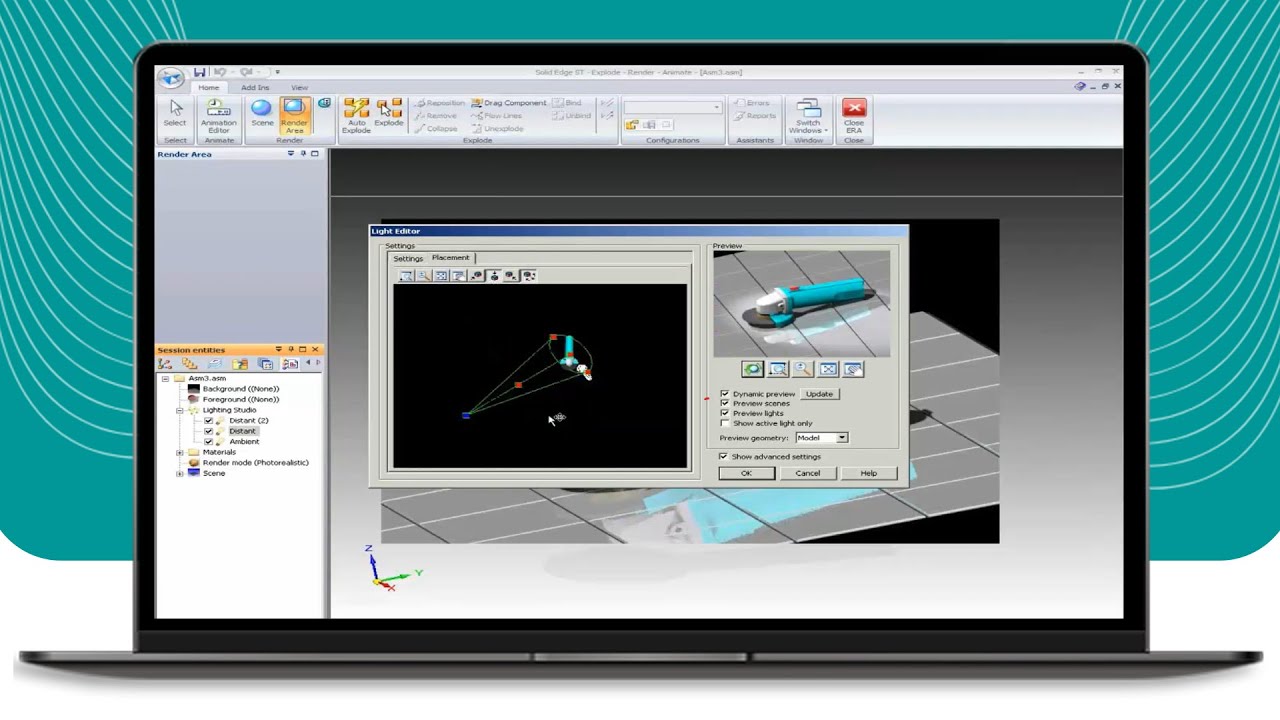This screenshot has height=720, width=1280.
Task: Click magnifier zoom icon under Preview image
Action: point(802,370)
